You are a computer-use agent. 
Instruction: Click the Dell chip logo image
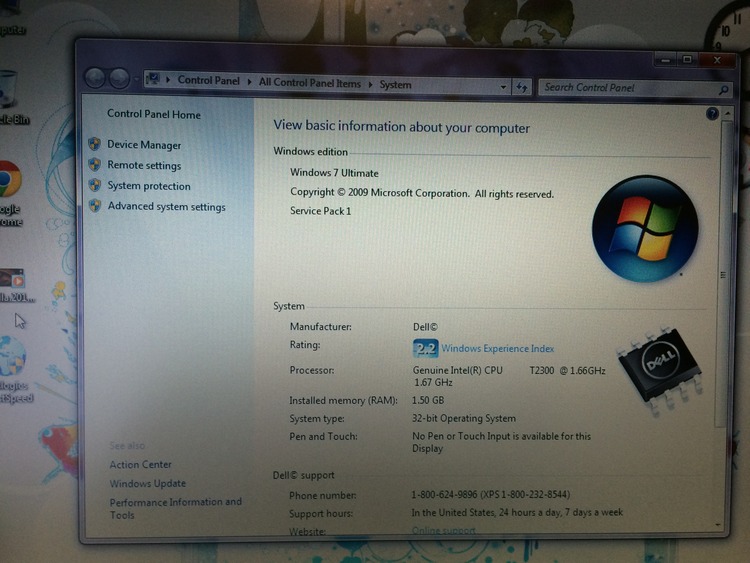point(660,370)
